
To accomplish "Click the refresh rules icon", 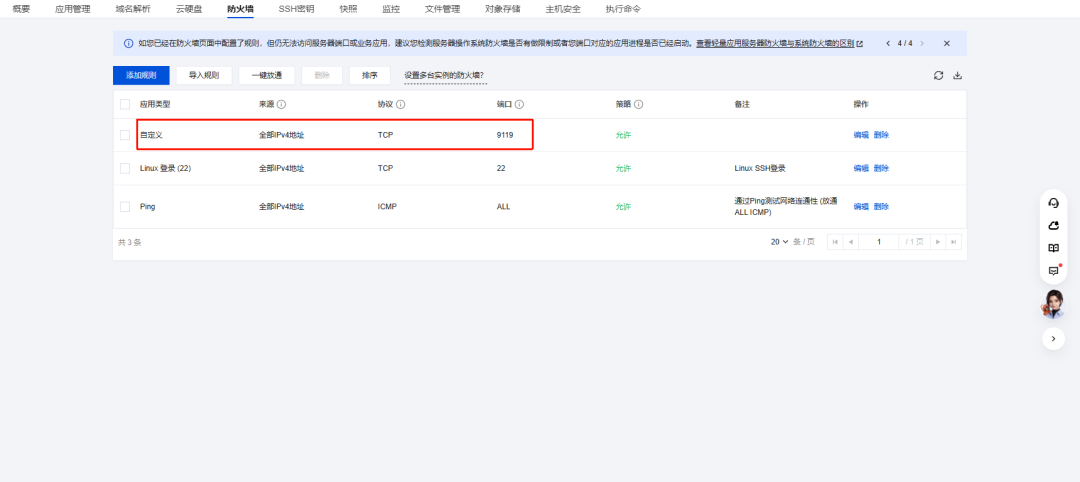I will click(938, 76).
